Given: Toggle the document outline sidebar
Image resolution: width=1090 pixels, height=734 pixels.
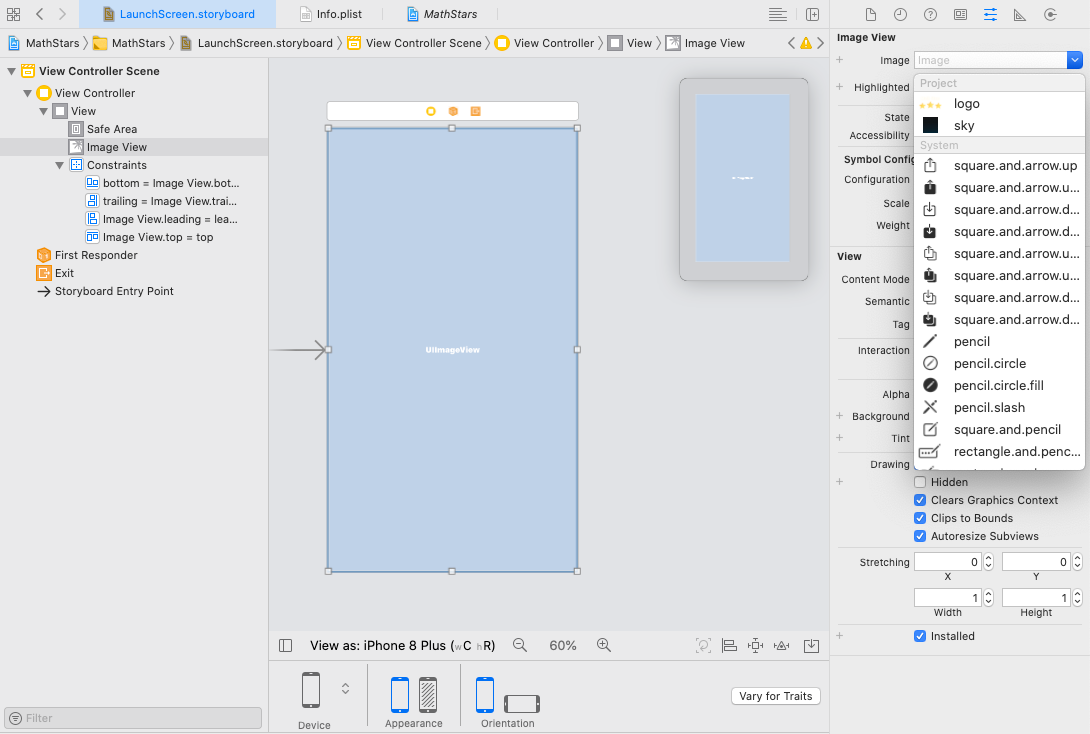Looking at the screenshot, I should tap(285, 646).
